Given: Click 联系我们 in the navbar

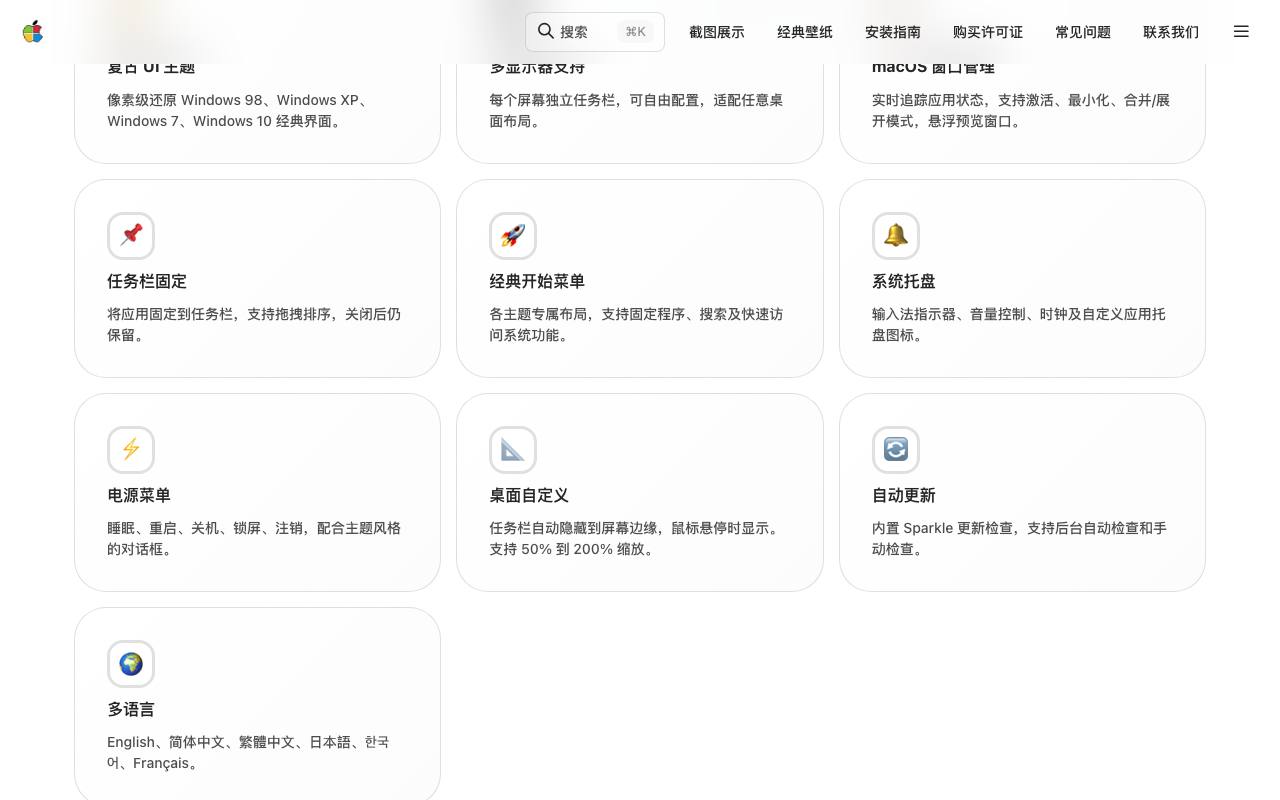Looking at the screenshot, I should (x=1171, y=32).
